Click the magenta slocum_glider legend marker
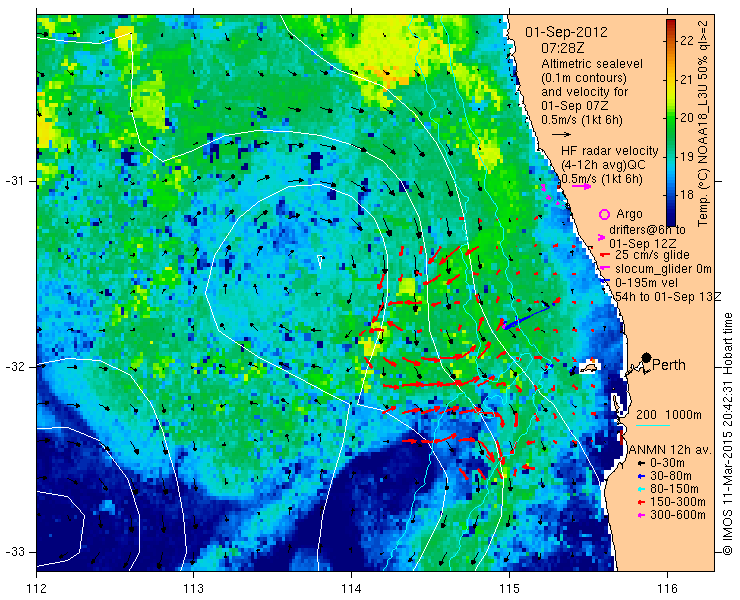Screen dimensions: 740x600 coord(603,268)
